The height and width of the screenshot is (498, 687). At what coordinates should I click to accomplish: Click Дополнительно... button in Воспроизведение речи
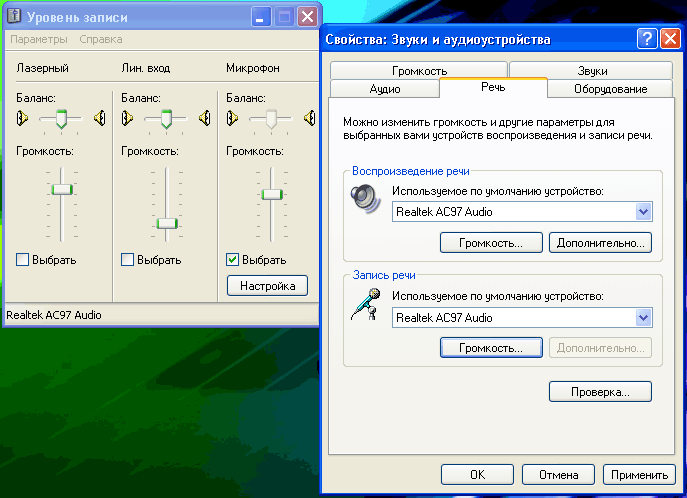(x=600, y=243)
